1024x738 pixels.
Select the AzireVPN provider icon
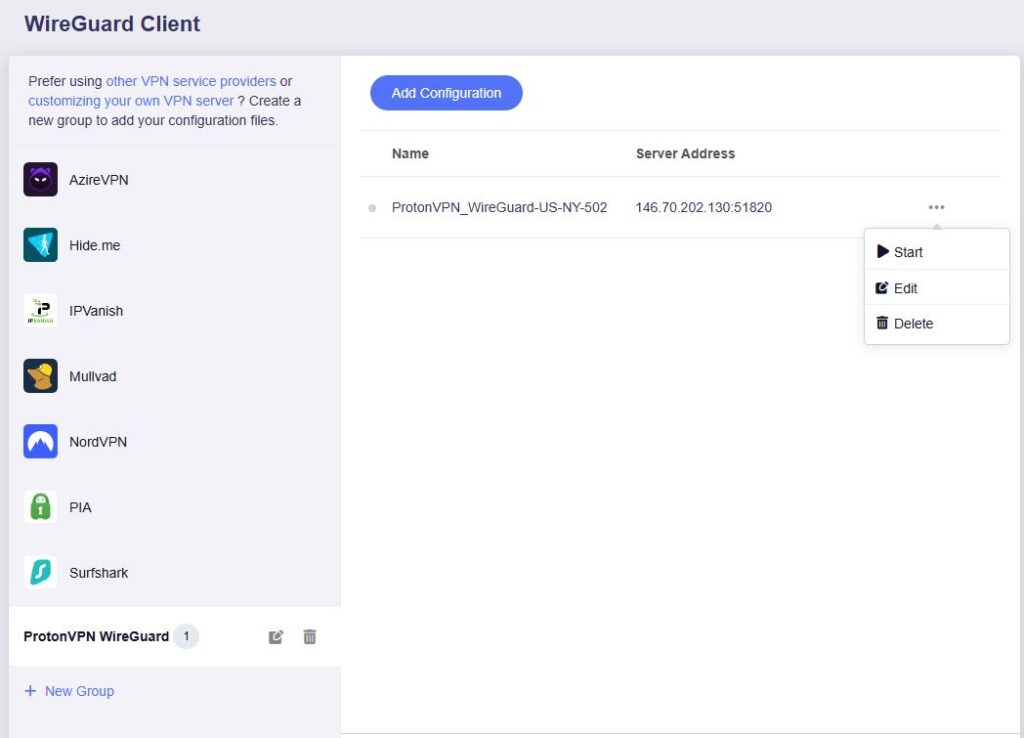tap(40, 180)
